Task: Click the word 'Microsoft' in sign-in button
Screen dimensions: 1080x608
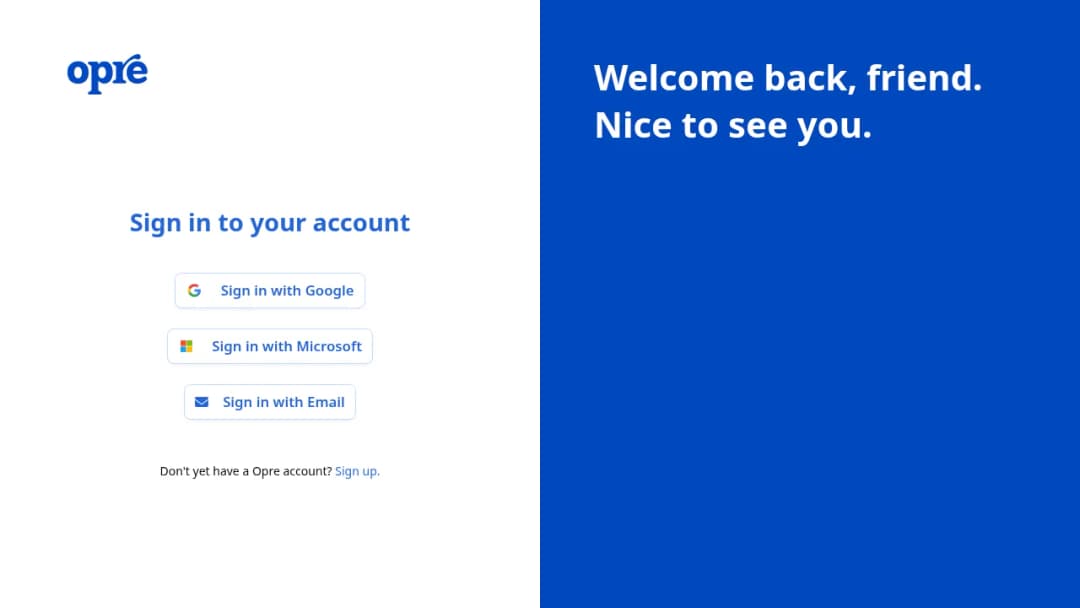Action: click(x=329, y=346)
